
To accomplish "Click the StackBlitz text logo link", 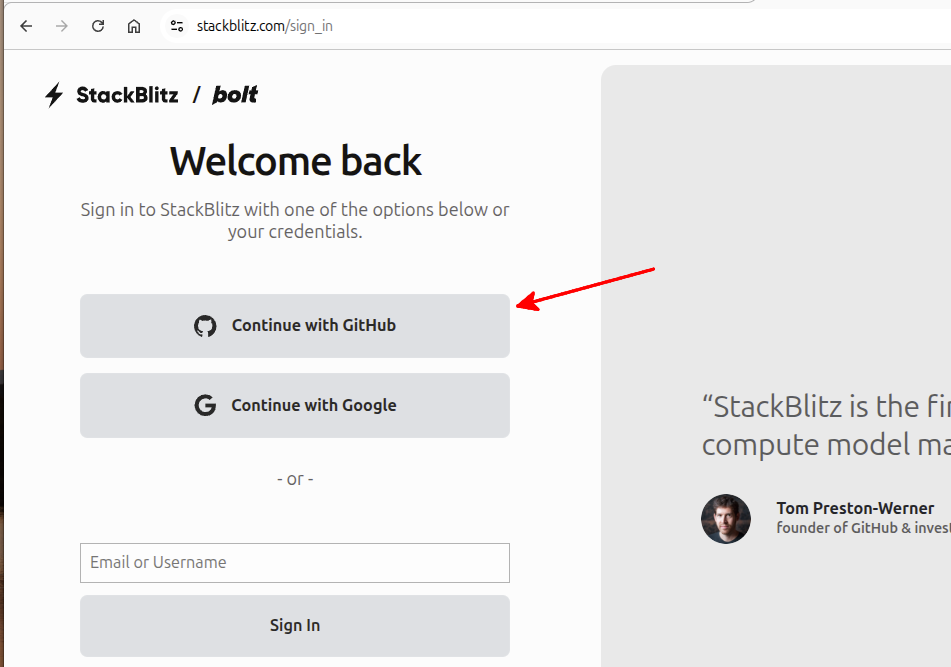I will point(126,94).
